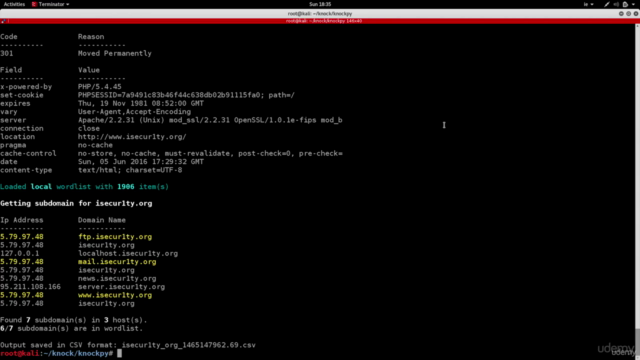Click 'www.isecur1ty.org' in subdomain list
This screenshot has width=640, height=360.
tap(115, 296)
